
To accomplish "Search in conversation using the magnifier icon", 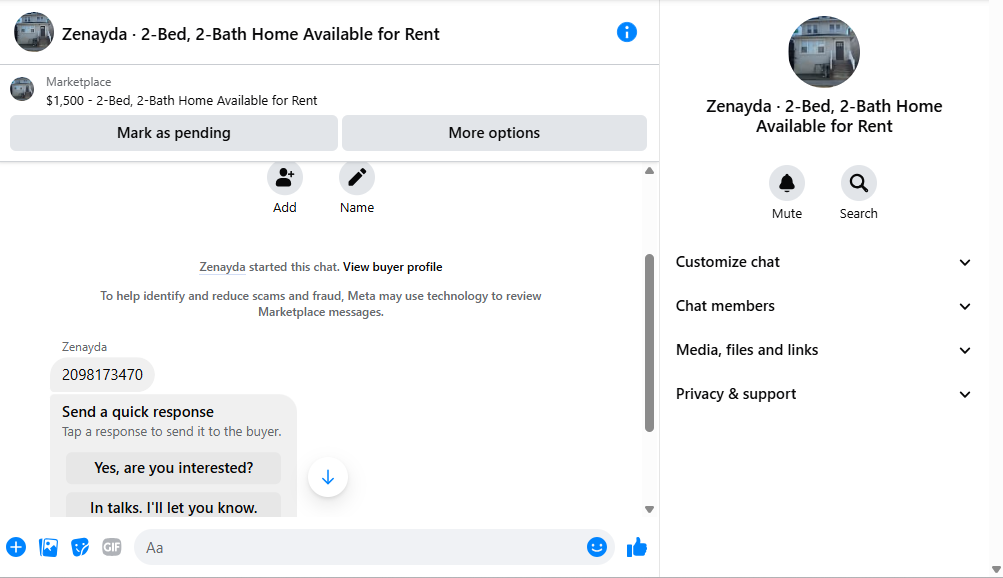I will point(858,184).
